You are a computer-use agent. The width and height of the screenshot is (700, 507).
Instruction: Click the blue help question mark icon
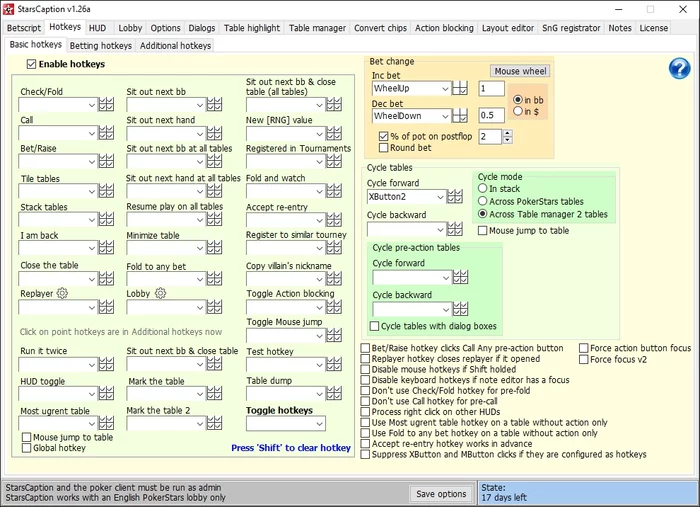pos(680,68)
